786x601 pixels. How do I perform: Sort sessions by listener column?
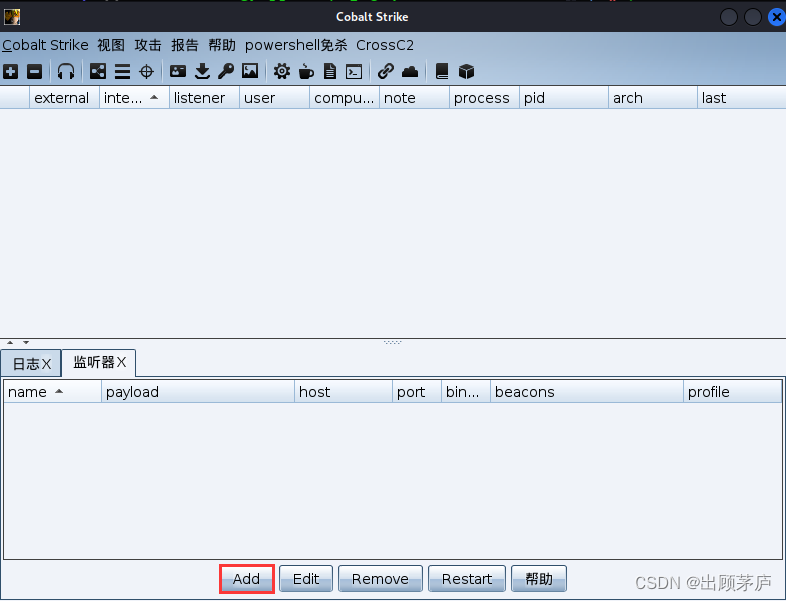[205, 98]
